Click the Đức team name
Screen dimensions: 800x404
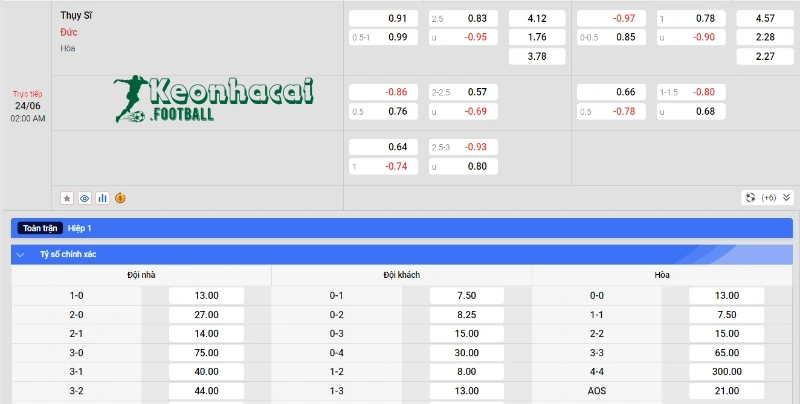(68, 32)
